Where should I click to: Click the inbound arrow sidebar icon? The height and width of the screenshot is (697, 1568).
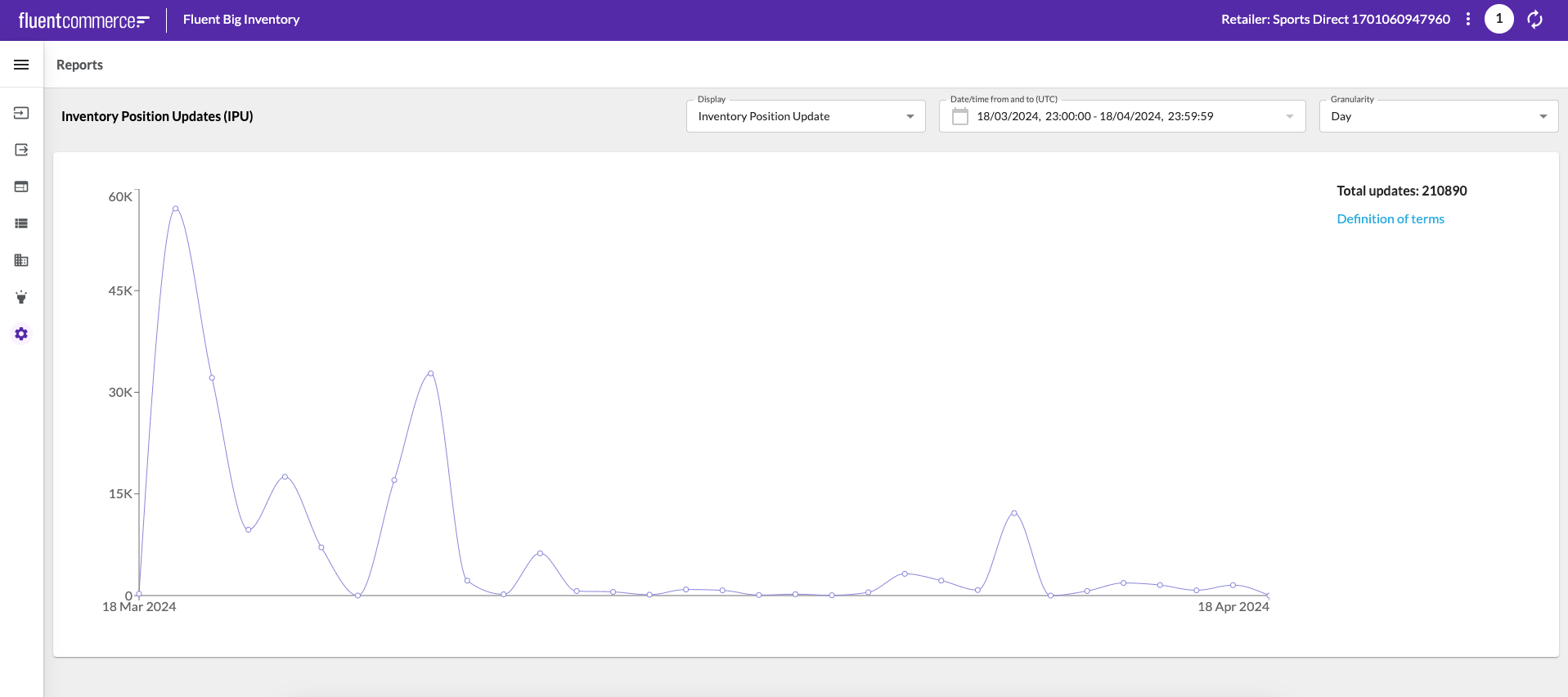click(x=21, y=113)
